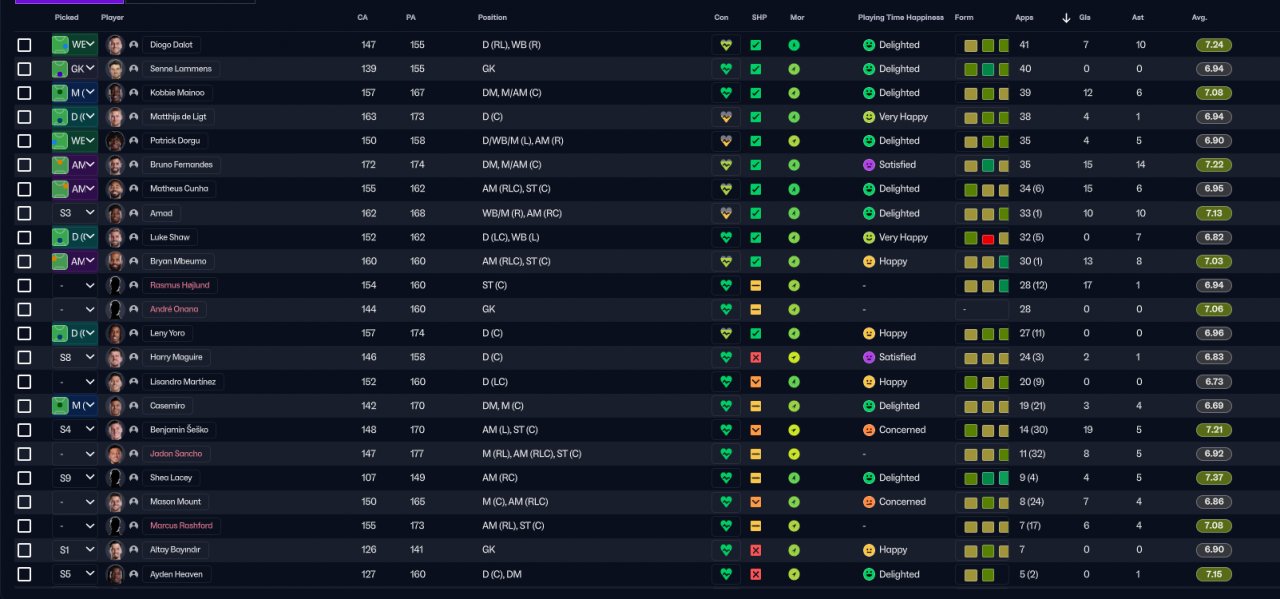
Task: Click Luke Shaw's red form square
Action: tap(988, 238)
